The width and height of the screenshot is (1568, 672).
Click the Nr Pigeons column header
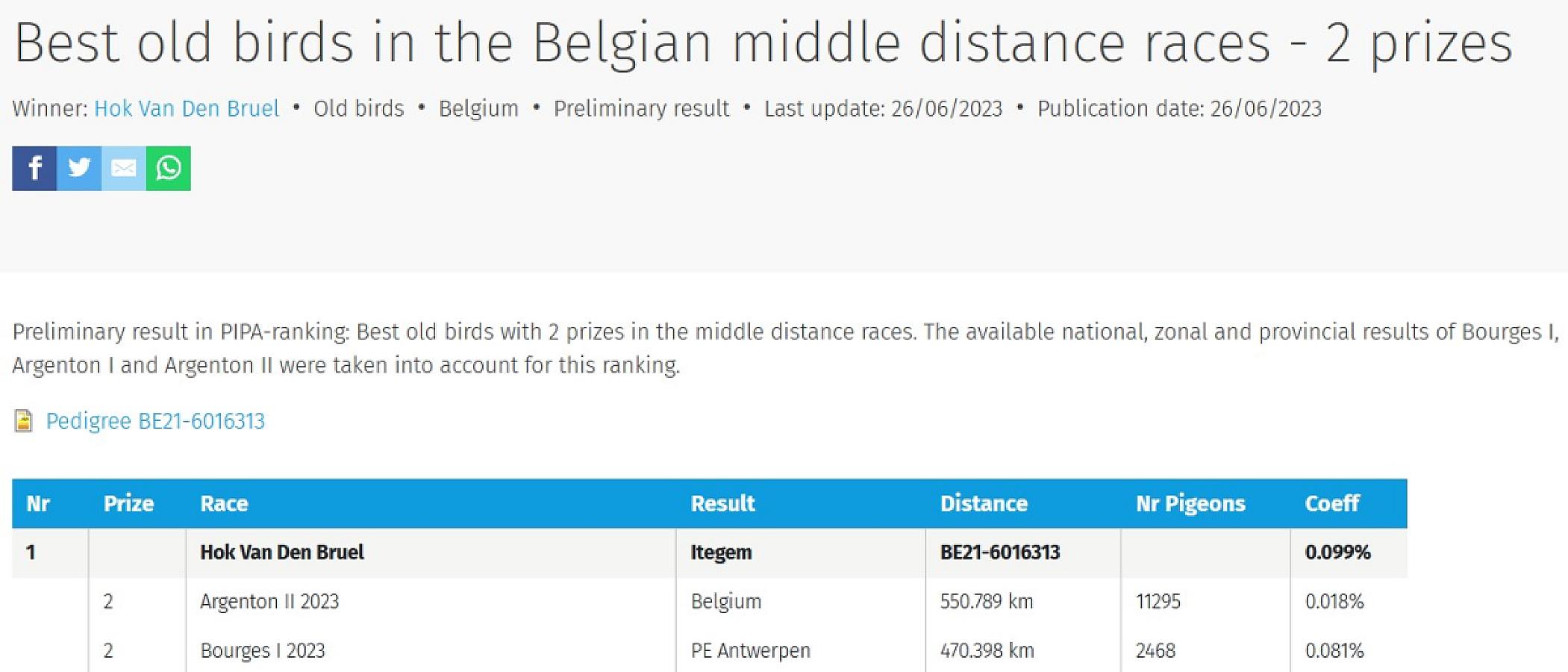coord(1190,504)
